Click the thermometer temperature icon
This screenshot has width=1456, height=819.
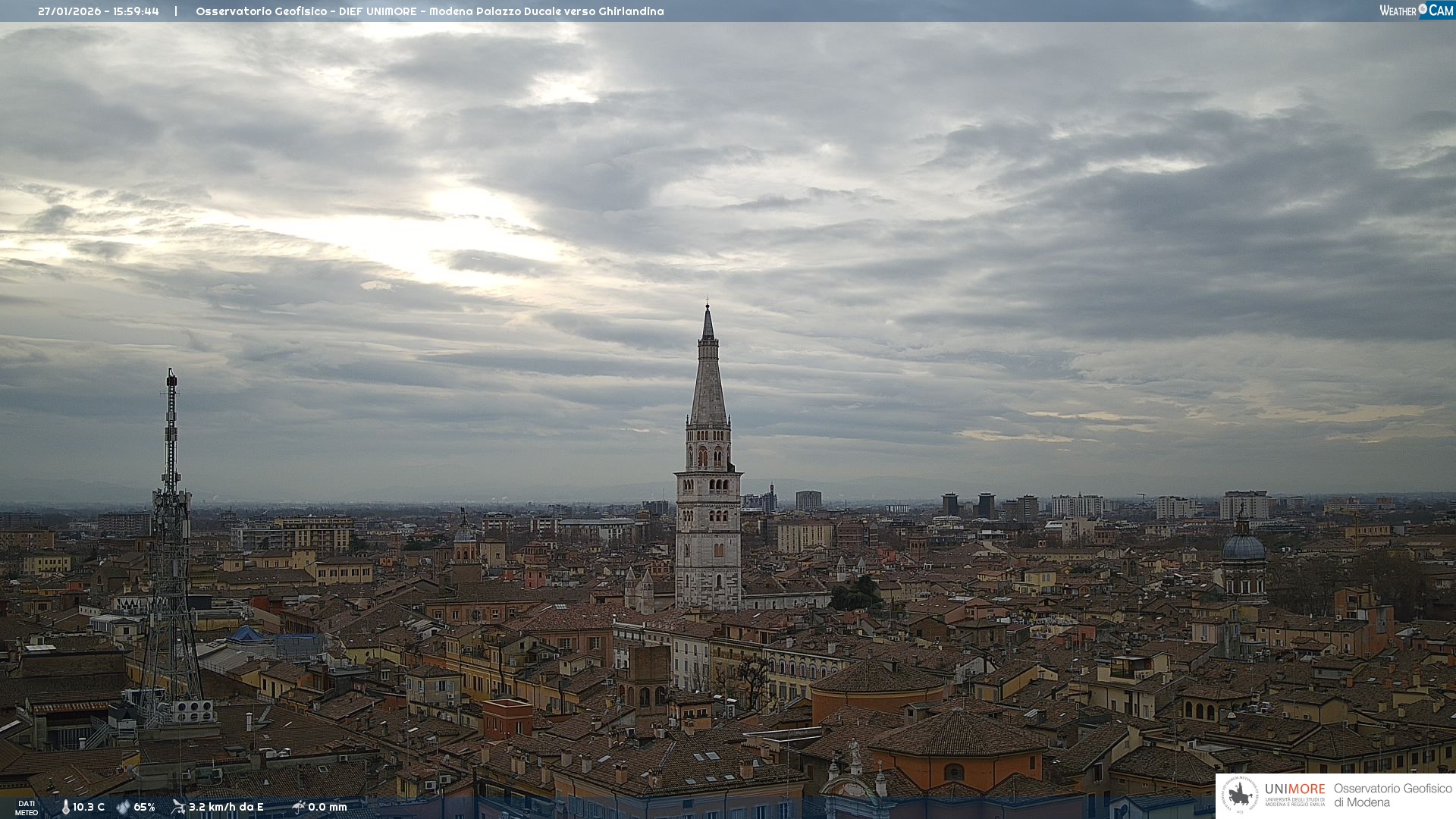(x=65, y=807)
